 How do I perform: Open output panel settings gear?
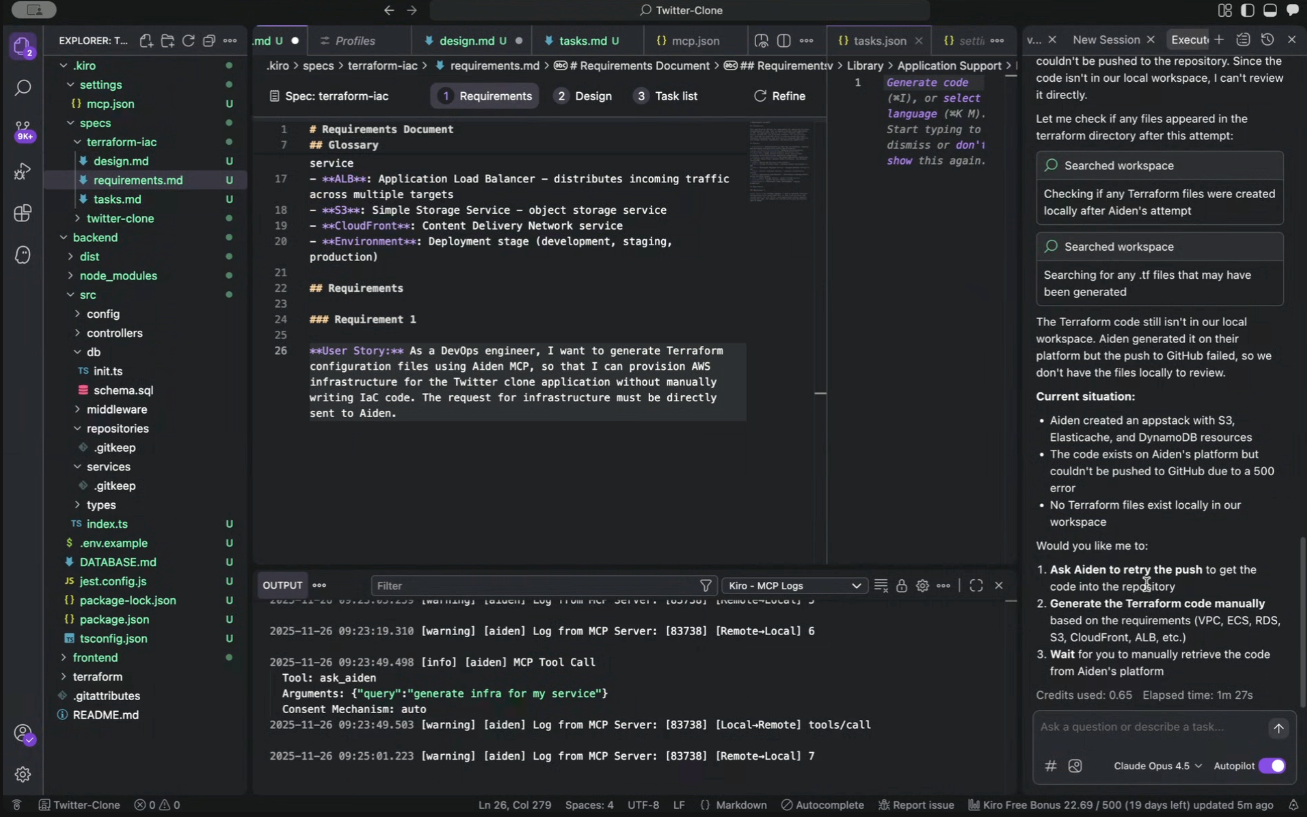922,586
